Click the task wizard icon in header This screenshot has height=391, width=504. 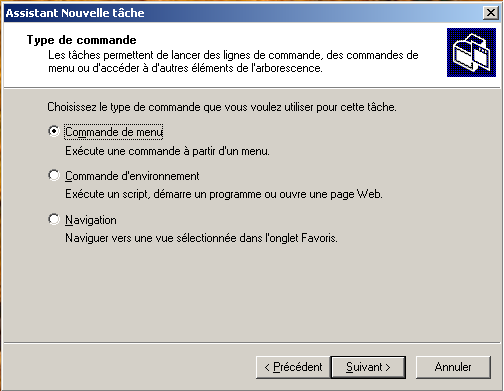click(x=471, y=52)
